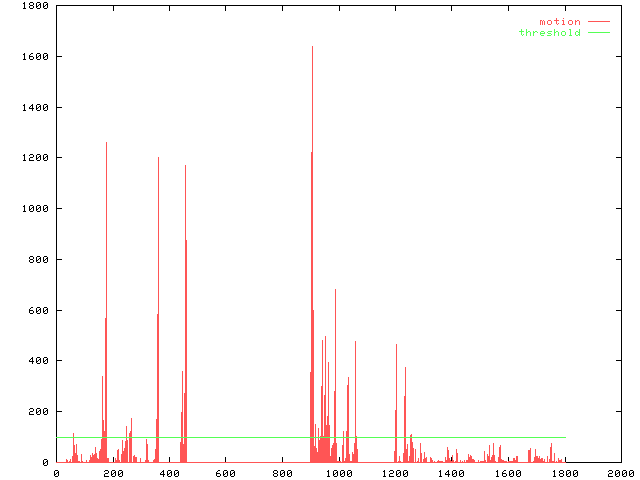Click the 1400 x-axis tick label
Screen dimensions: 640x480
tap(451, 473)
